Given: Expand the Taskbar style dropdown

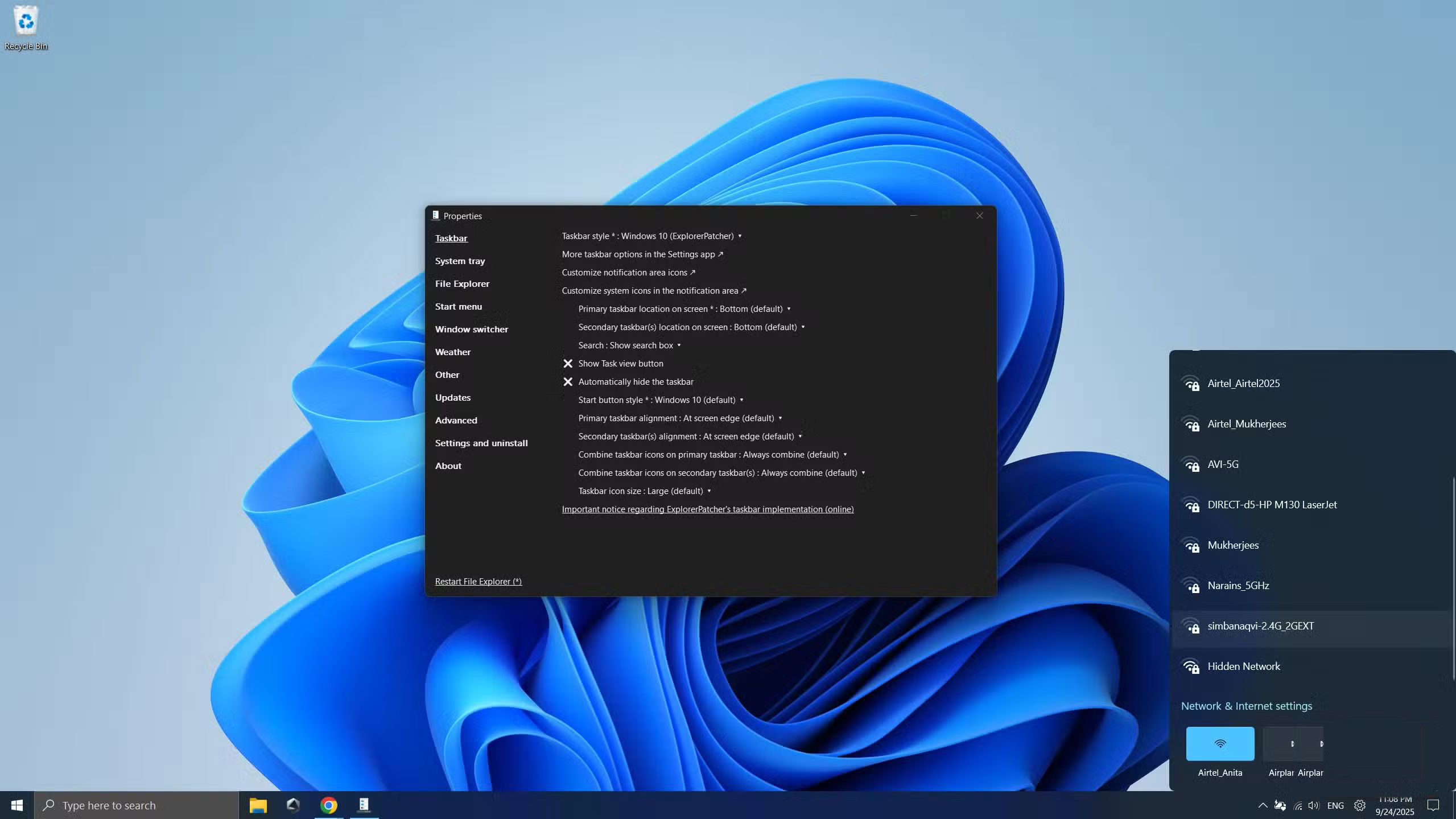Looking at the screenshot, I should point(651,236).
